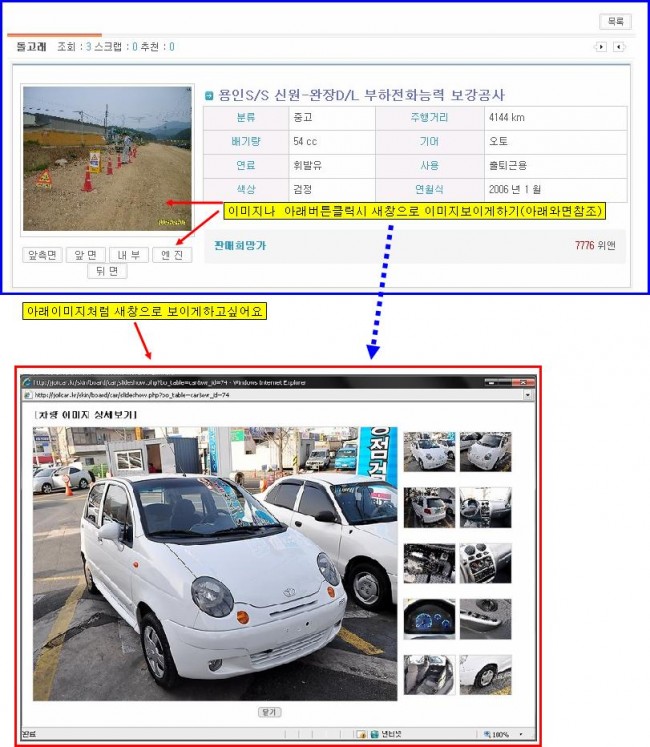Select the top-left white car thumbnail
Viewport: 650px width, 747px height.
tap(428, 452)
